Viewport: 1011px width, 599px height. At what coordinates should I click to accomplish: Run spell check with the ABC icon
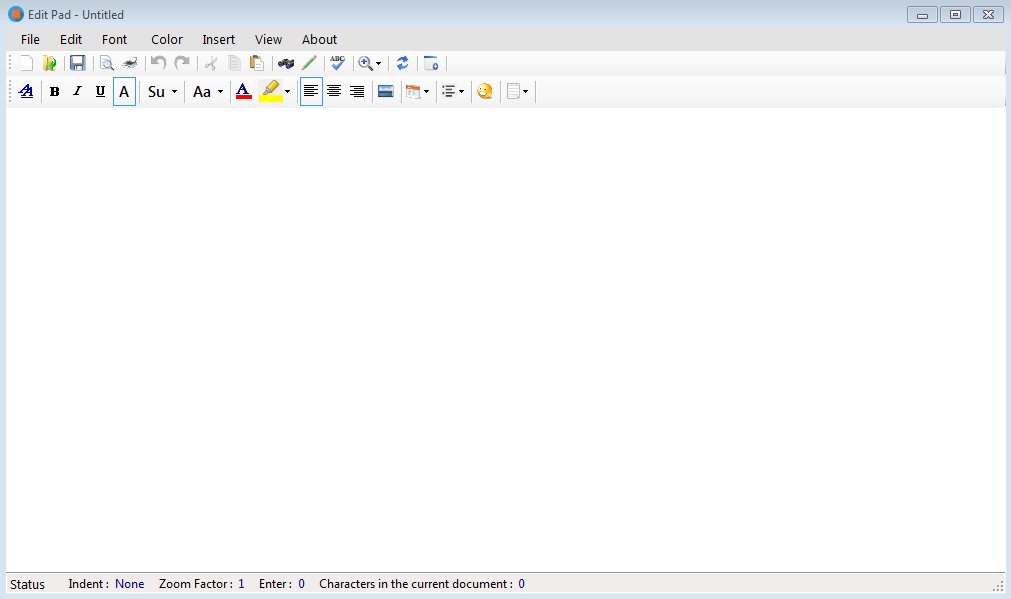(x=337, y=62)
